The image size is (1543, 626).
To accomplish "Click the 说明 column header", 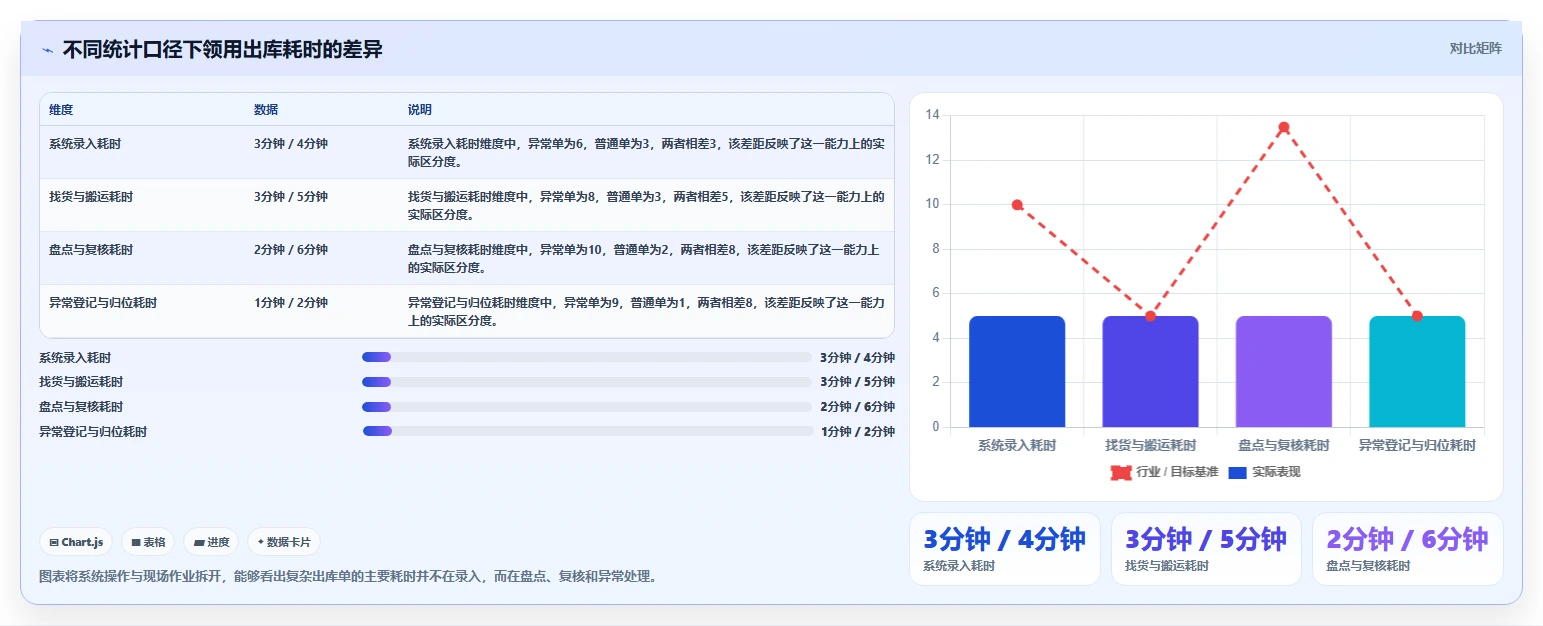I will 420,110.
